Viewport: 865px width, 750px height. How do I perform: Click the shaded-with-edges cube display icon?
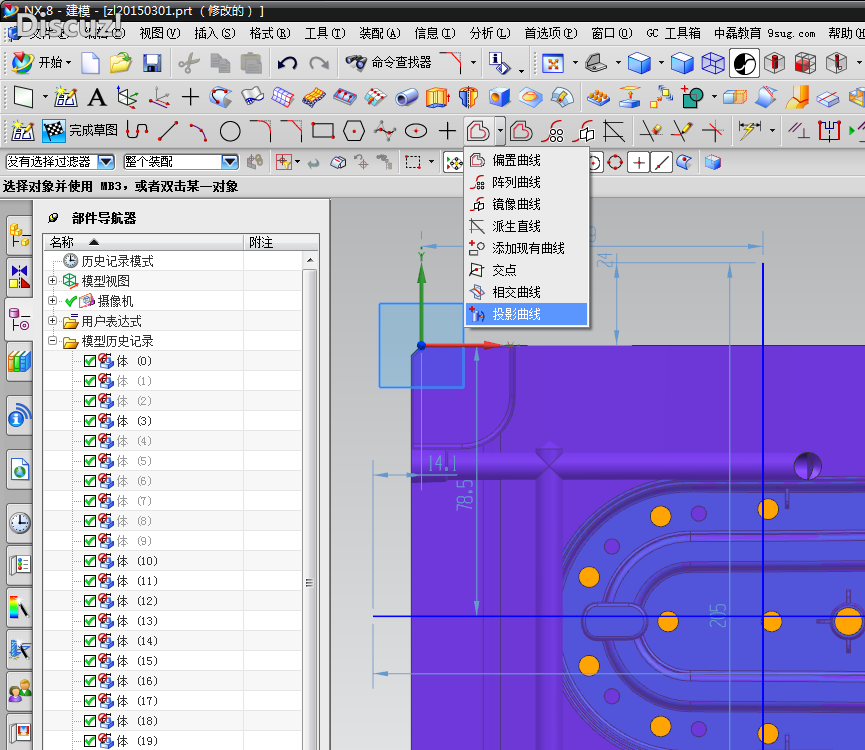pyautogui.click(x=682, y=63)
